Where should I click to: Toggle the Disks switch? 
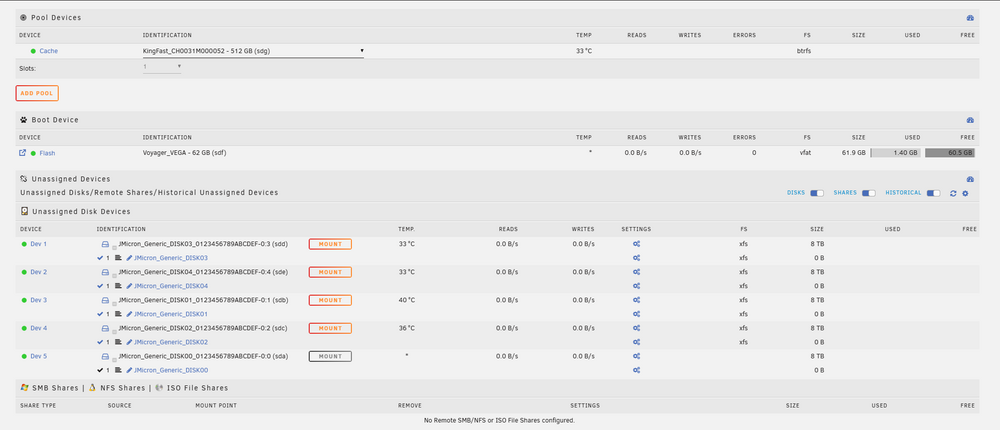[817, 193]
